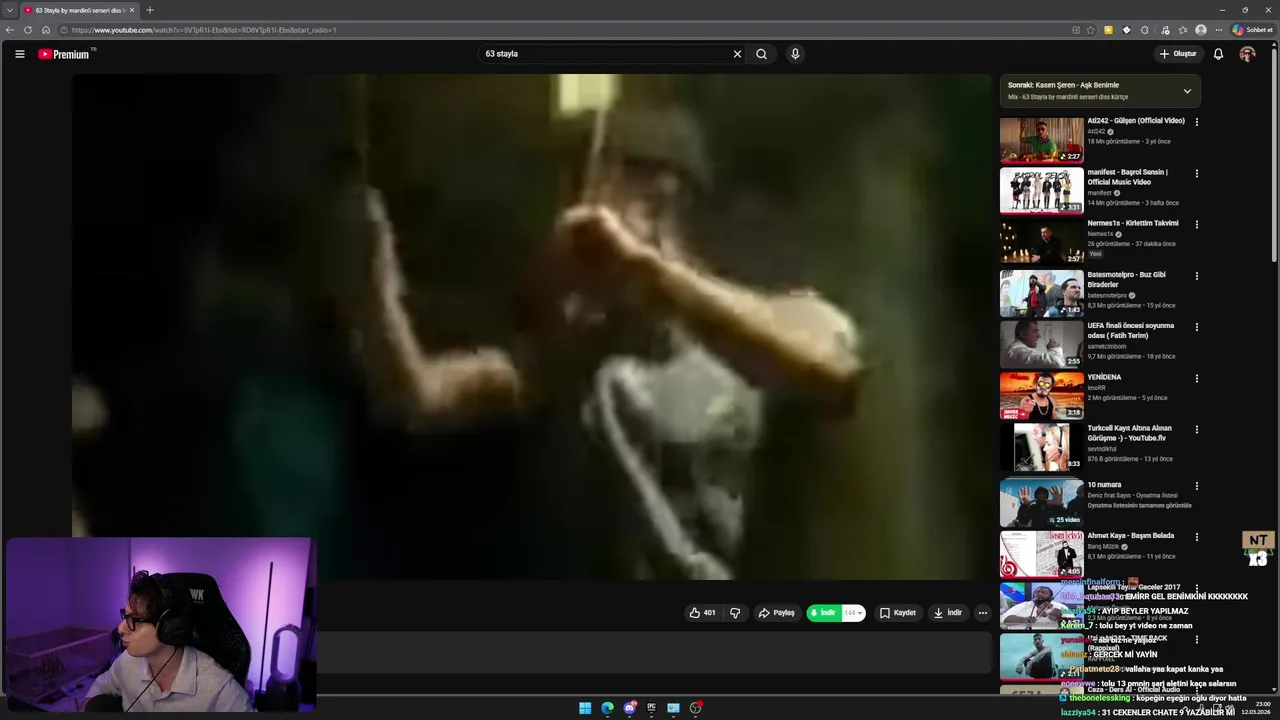Start voice search with microphone
Screen dimensions: 1280x720
pyautogui.click(x=795, y=54)
